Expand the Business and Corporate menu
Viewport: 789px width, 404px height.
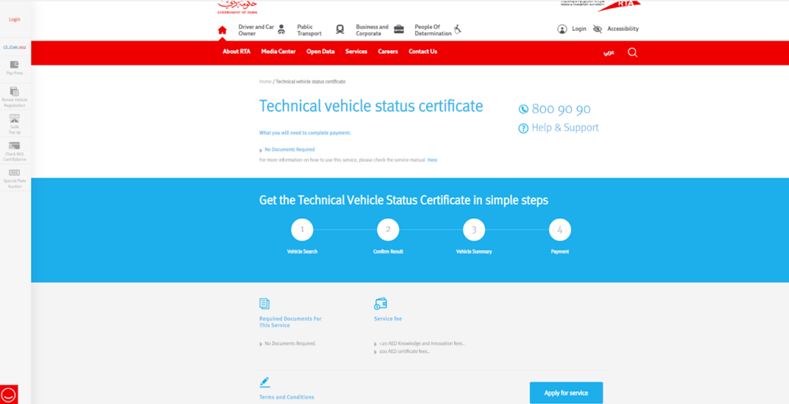click(372, 30)
